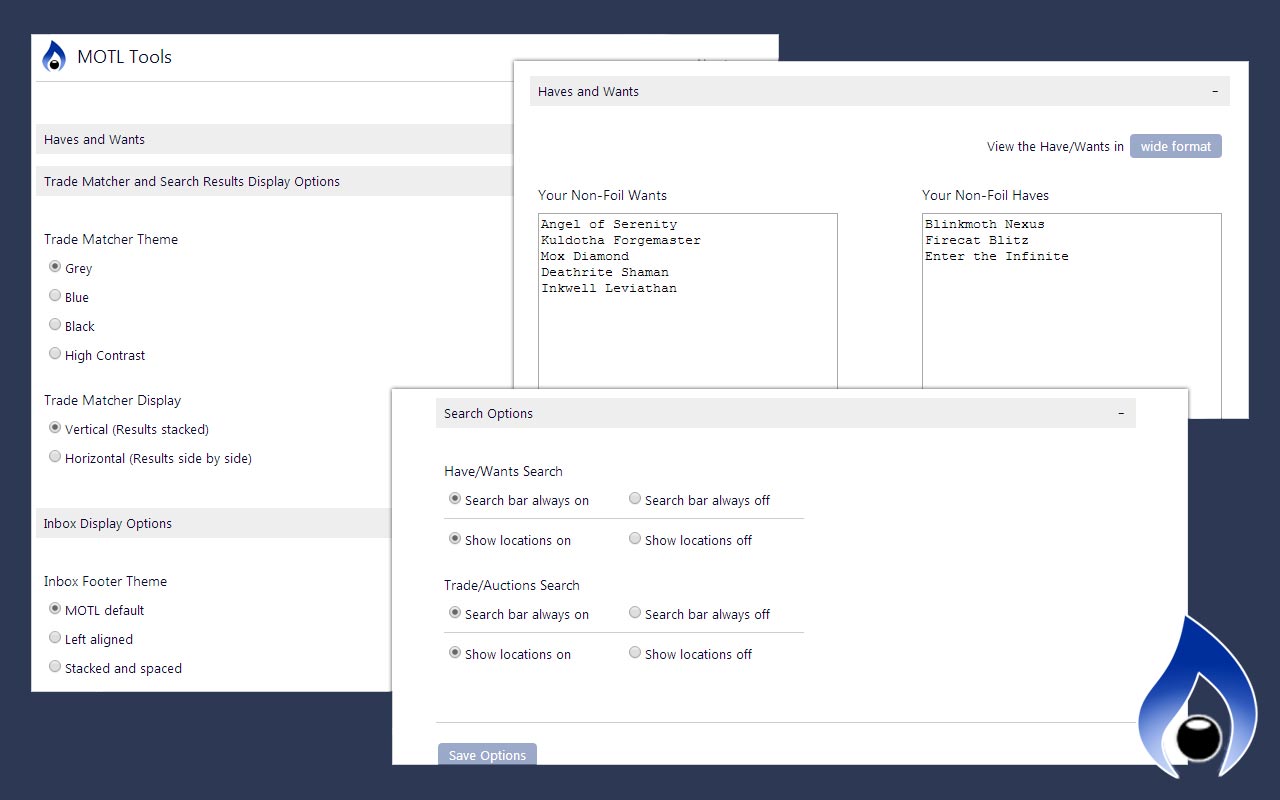
Task: Set Have/Wants Search bar always off
Action: click(x=635, y=499)
